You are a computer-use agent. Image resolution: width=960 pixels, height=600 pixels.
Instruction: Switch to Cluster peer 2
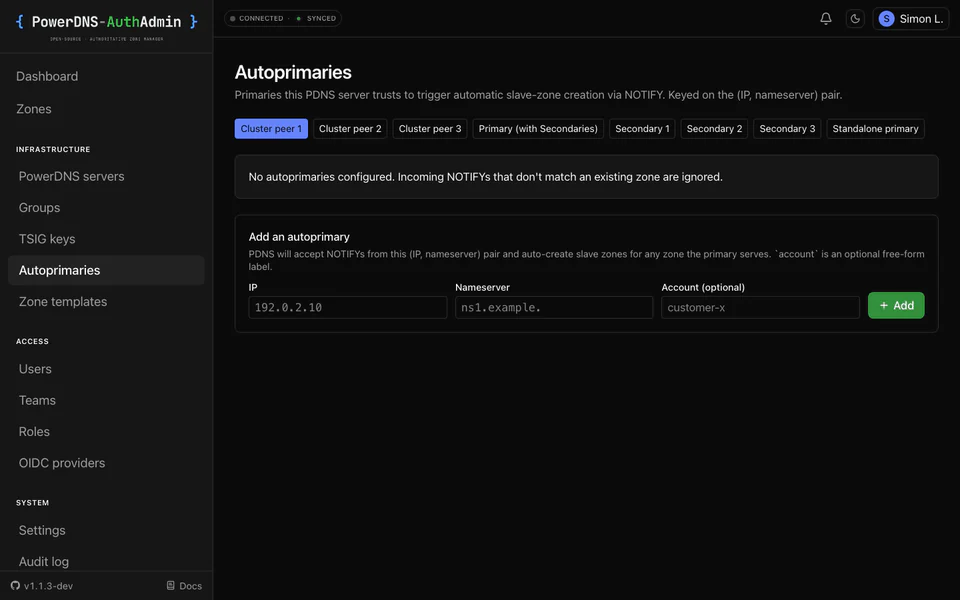click(x=350, y=129)
